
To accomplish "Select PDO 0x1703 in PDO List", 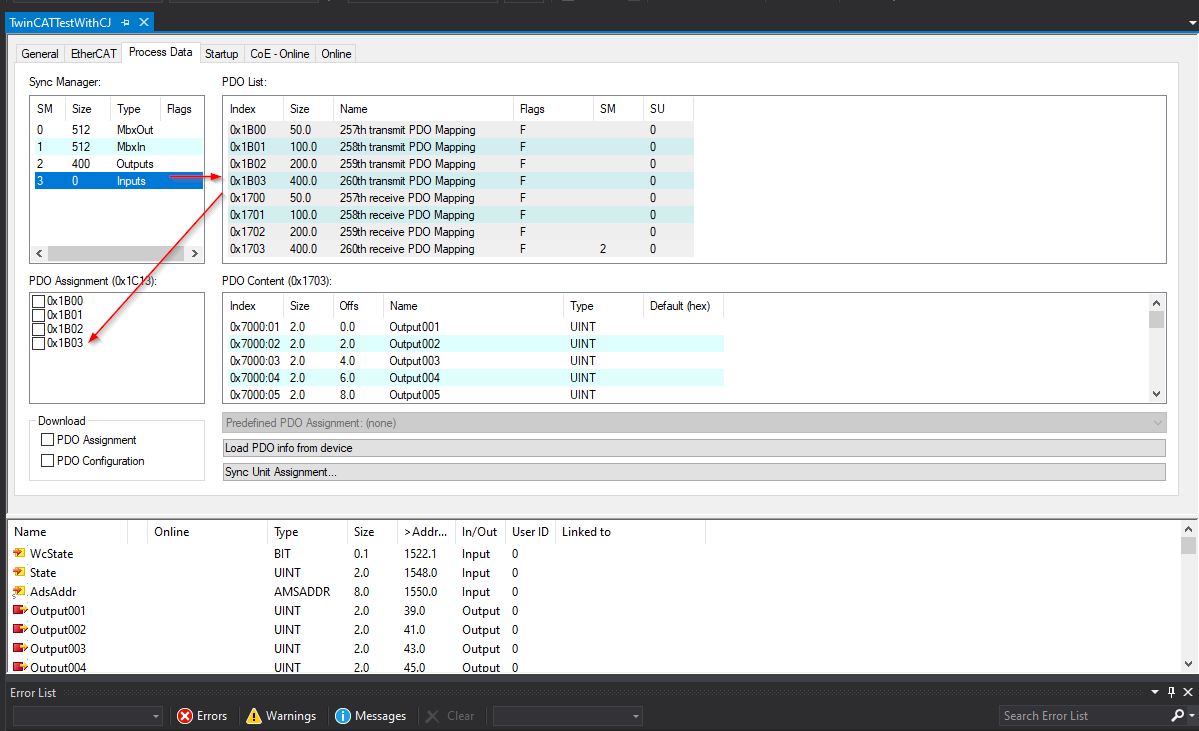I will tap(459, 249).
